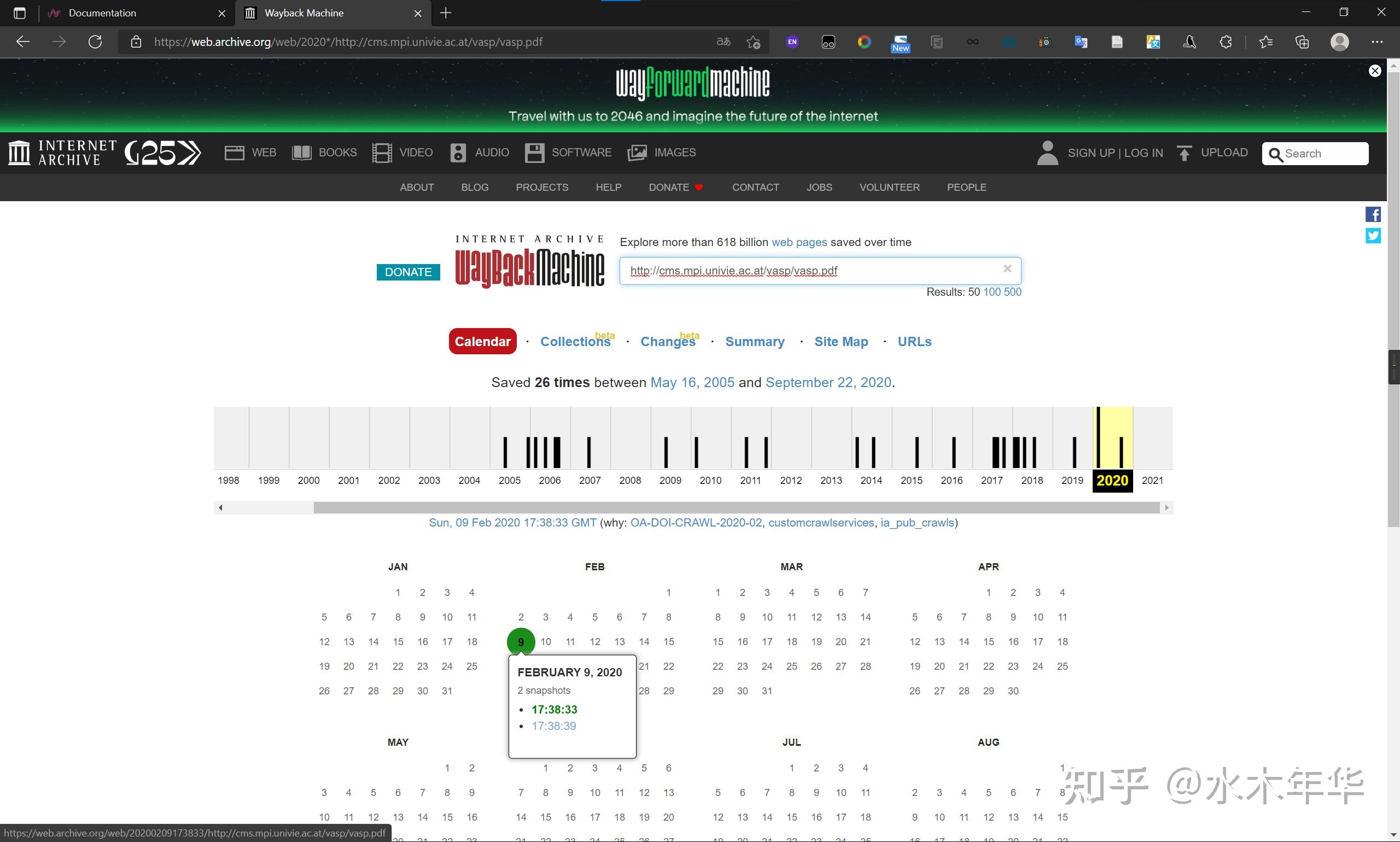Image resolution: width=1400 pixels, height=842 pixels.
Task: Show 100 results per page
Action: [x=991, y=292]
